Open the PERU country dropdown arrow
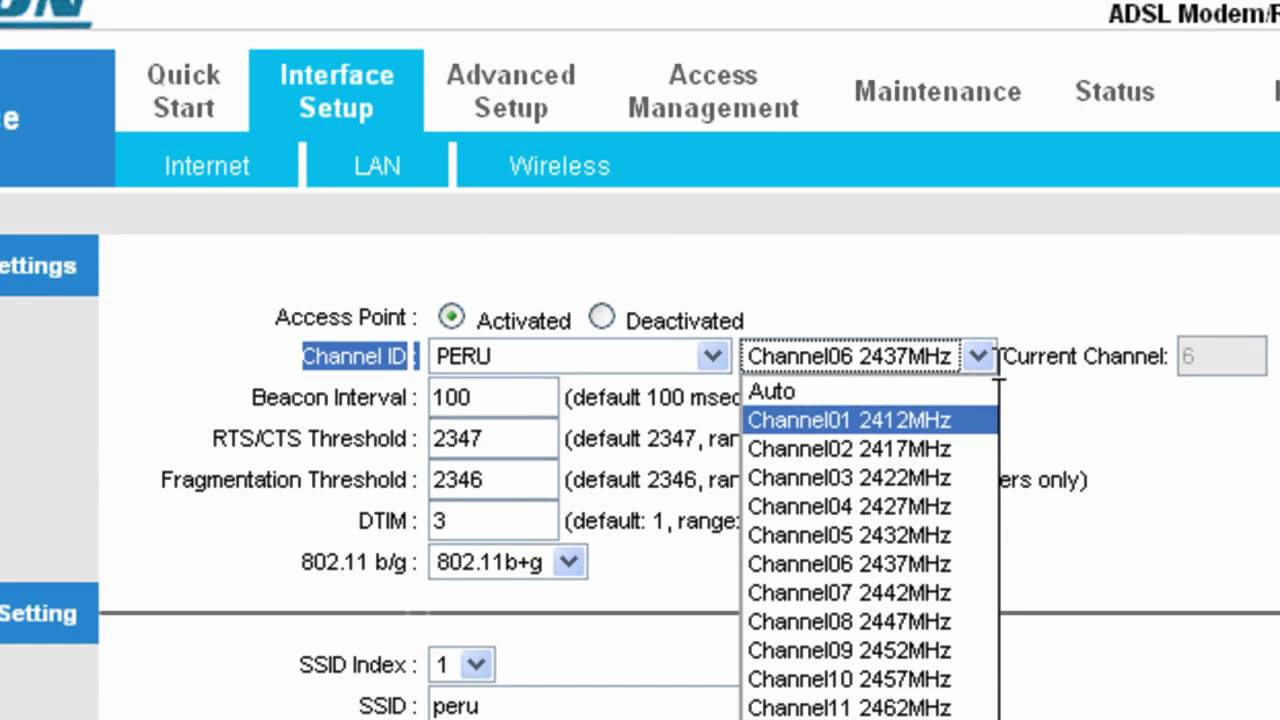Viewport: 1280px width, 720px height. point(712,356)
